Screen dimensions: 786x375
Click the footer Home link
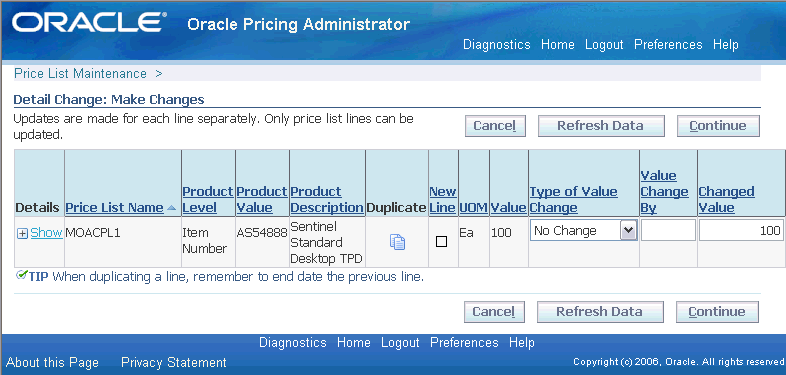pos(353,343)
